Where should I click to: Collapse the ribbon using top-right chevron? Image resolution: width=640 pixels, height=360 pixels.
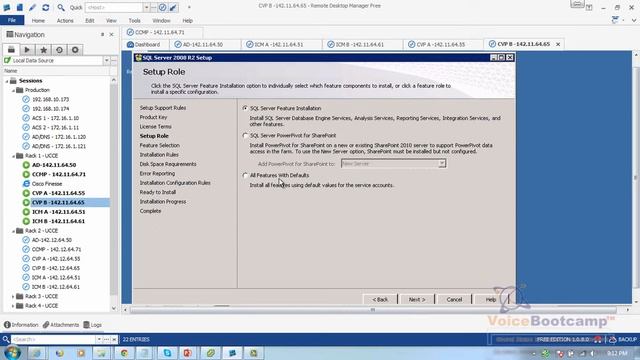click(x=633, y=20)
